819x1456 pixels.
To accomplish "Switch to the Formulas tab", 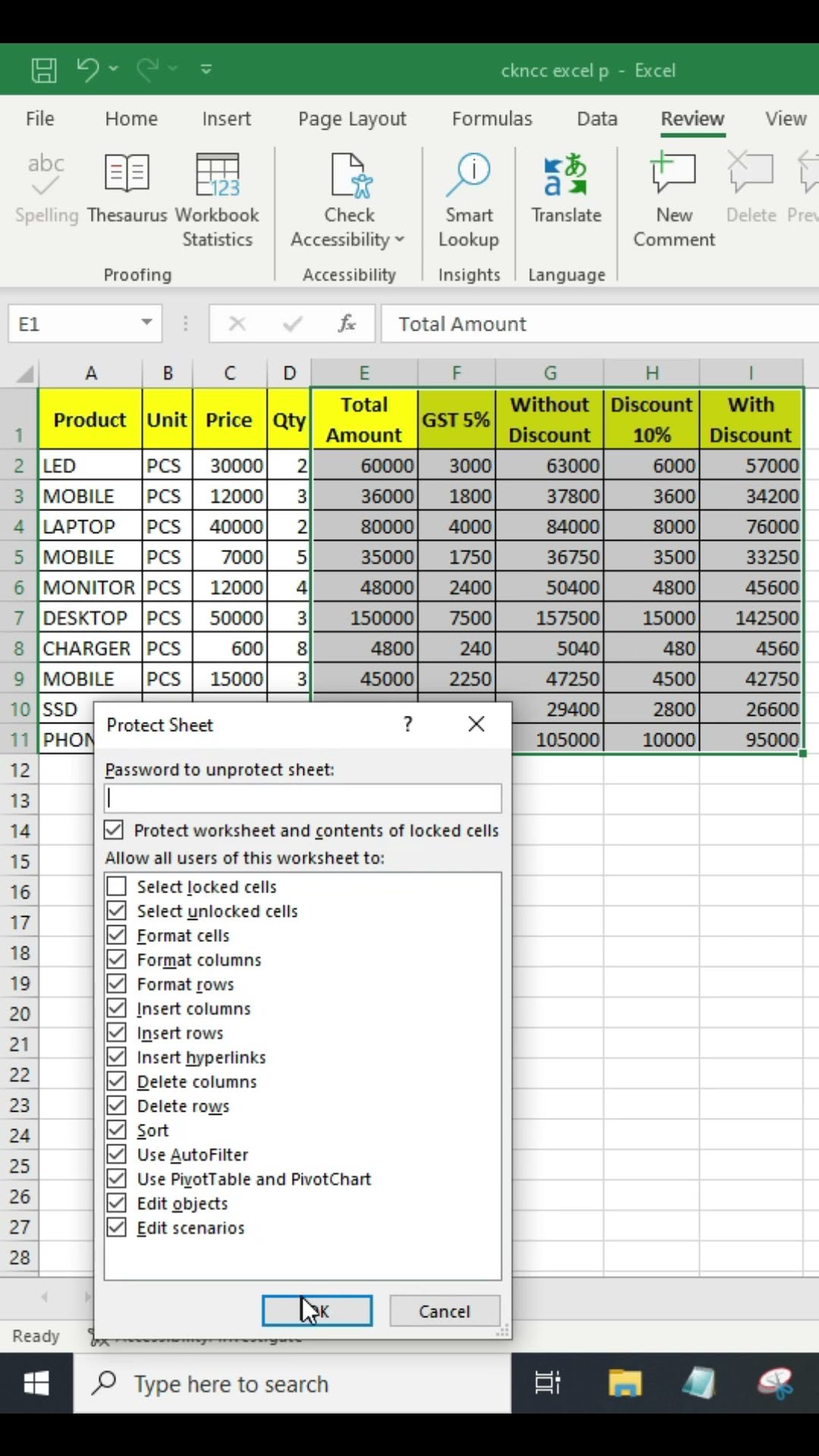I will [x=492, y=119].
